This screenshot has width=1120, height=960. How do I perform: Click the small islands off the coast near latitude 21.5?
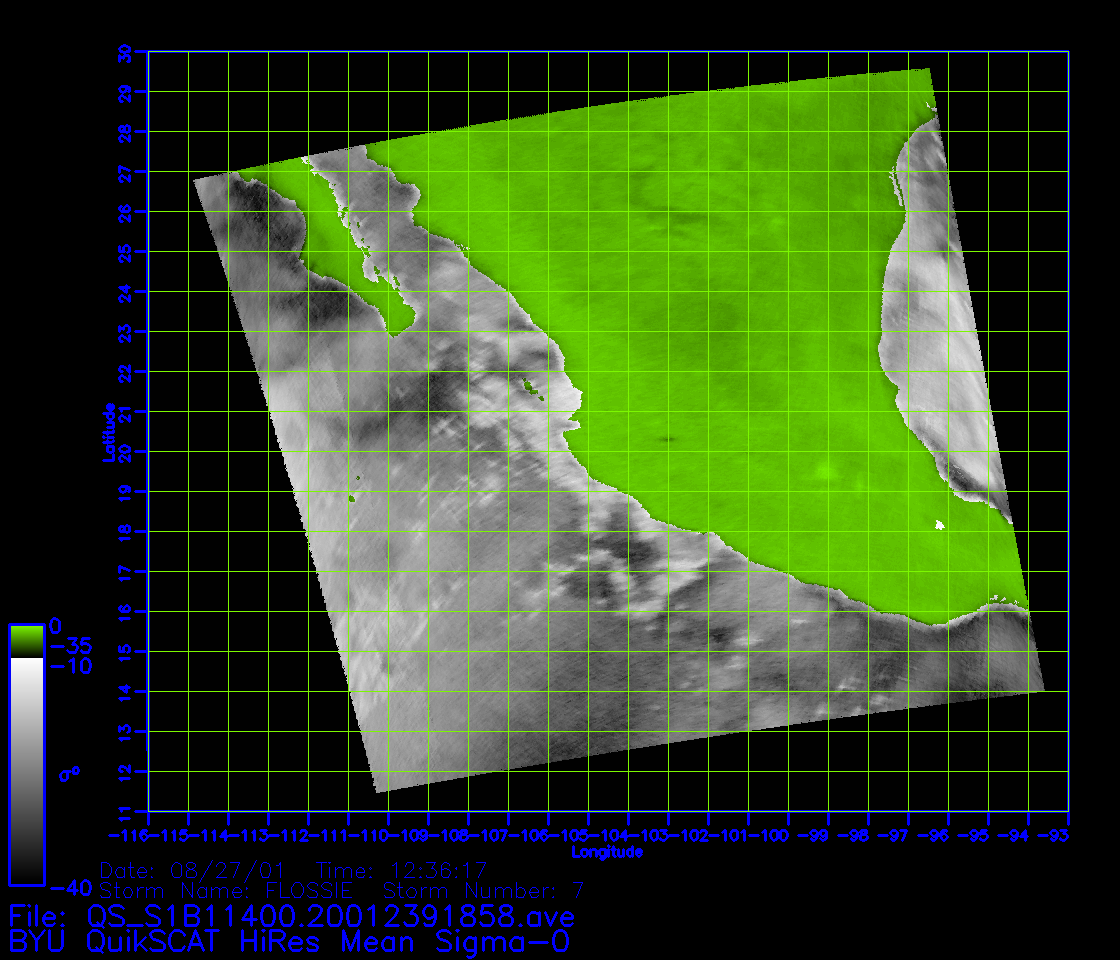(532, 388)
